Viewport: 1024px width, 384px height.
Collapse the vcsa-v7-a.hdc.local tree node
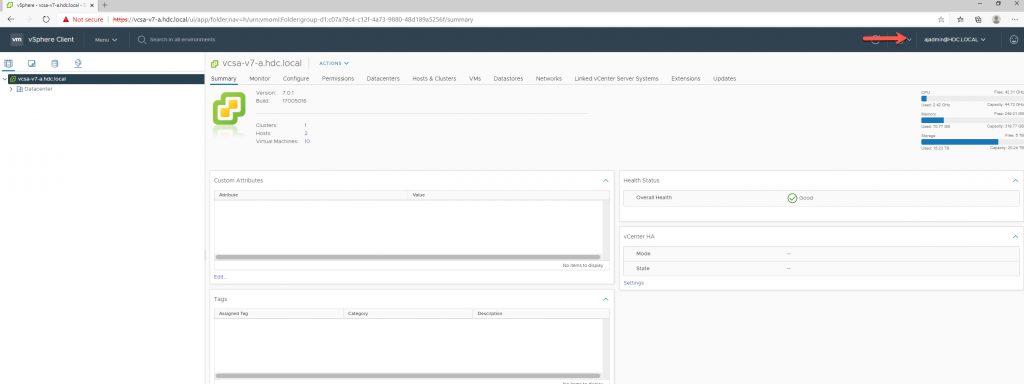point(5,79)
